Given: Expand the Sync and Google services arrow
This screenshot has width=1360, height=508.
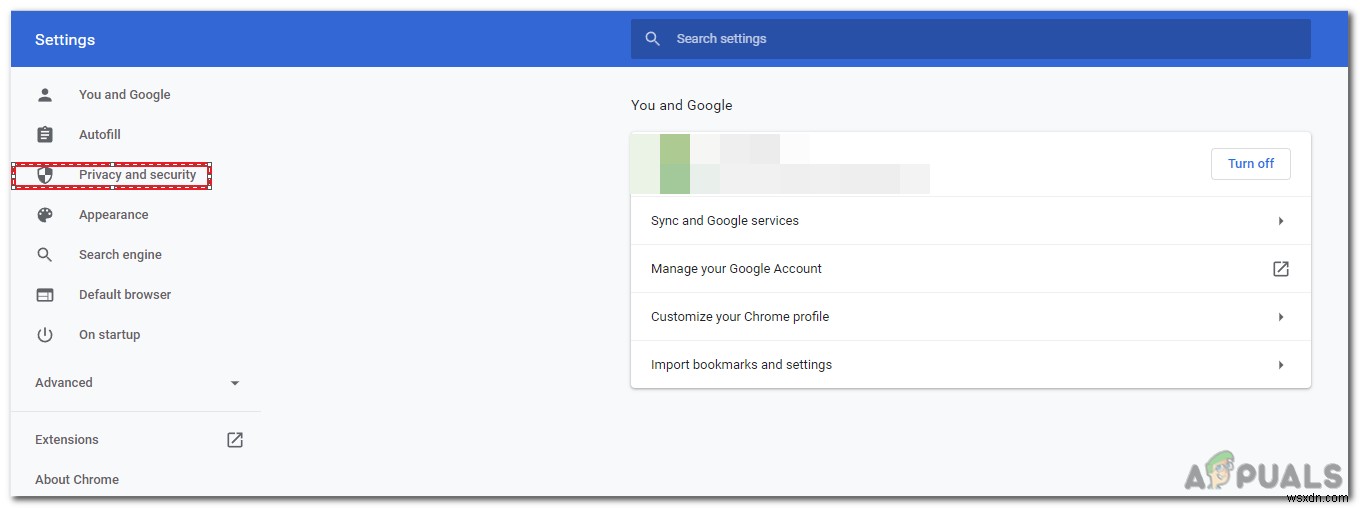Looking at the screenshot, I should pos(1281,221).
